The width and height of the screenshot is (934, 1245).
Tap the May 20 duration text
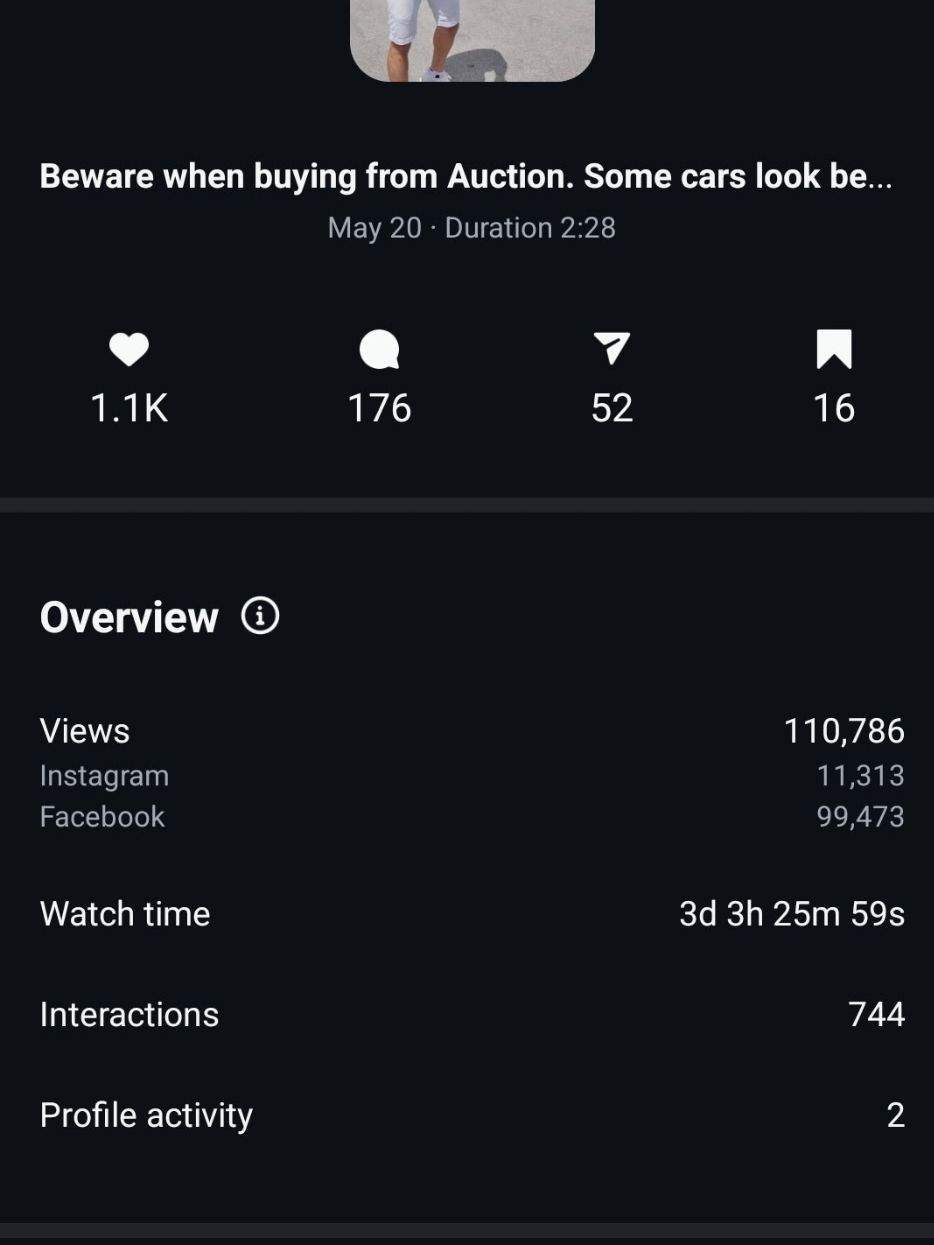pos(472,228)
